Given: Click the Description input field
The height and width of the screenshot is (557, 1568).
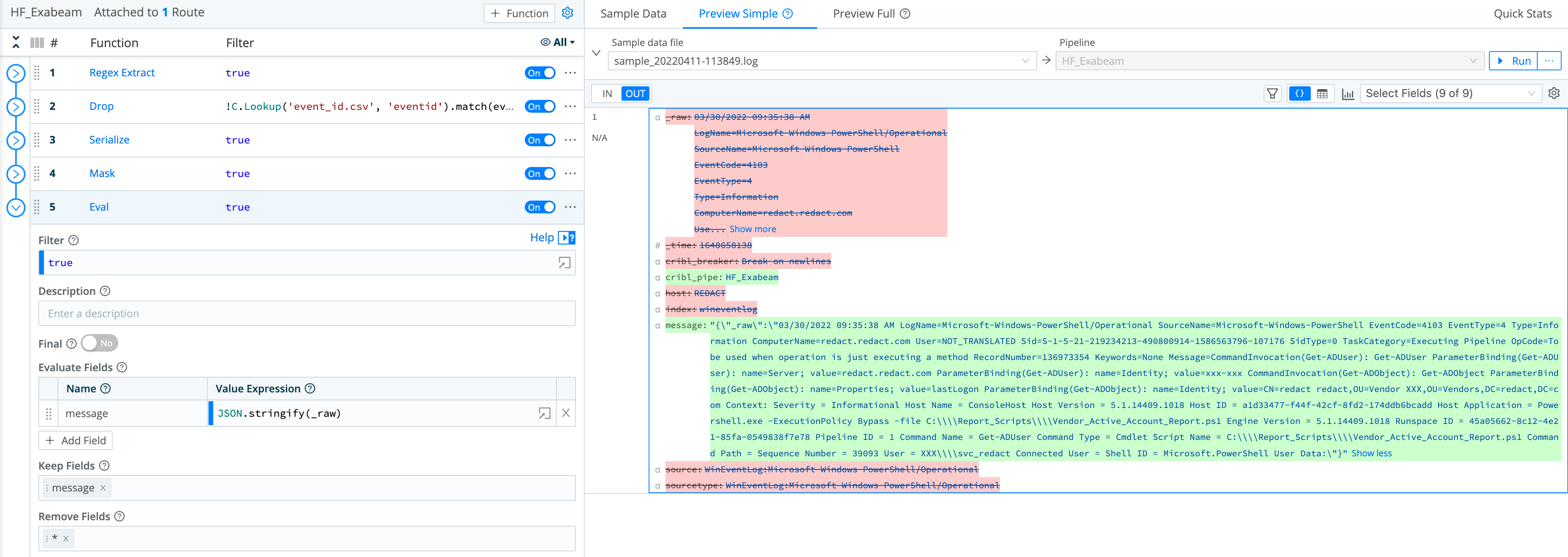Looking at the screenshot, I should [307, 314].
